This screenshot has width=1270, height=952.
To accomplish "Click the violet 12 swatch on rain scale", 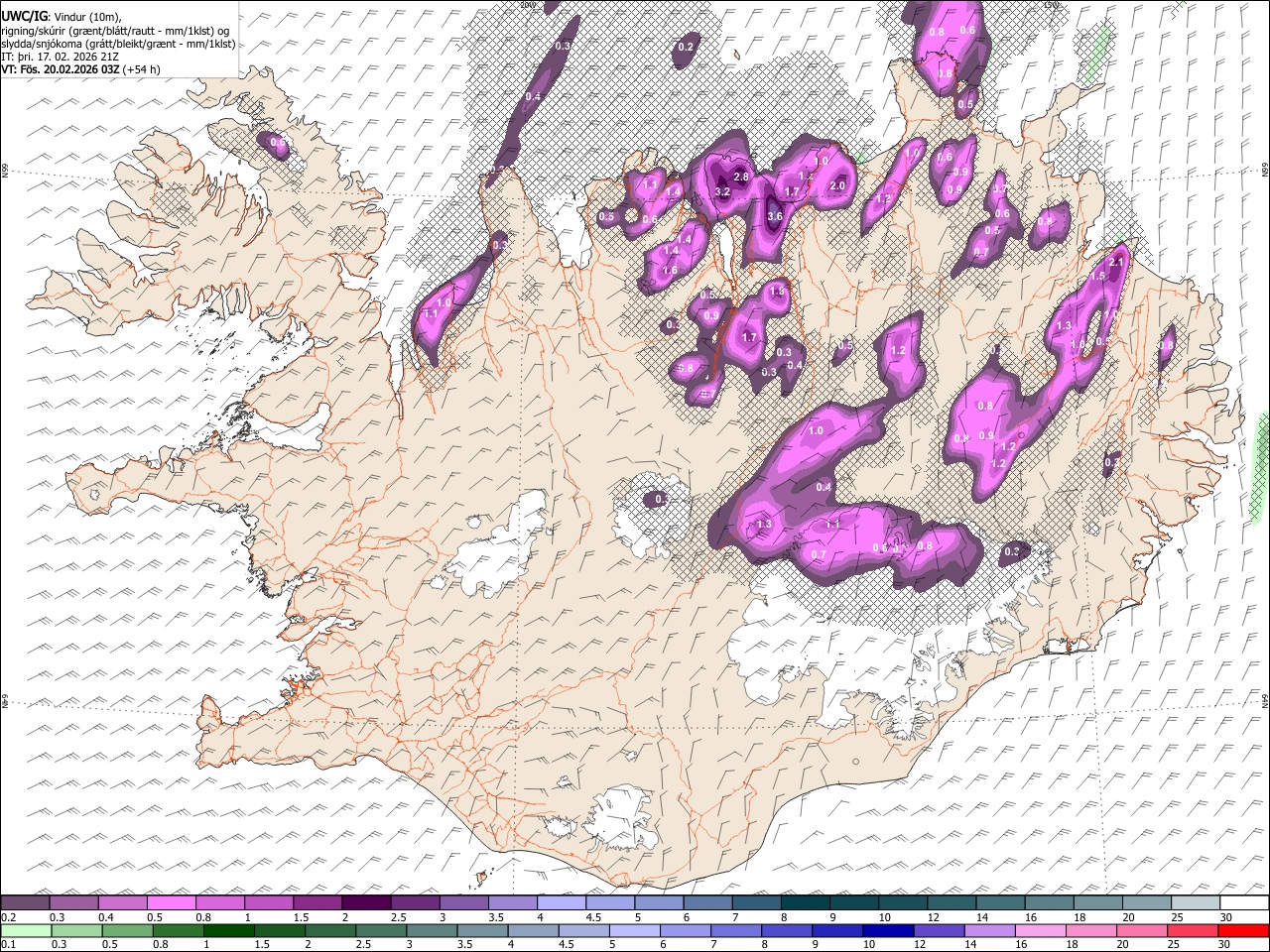I will pos(940,930).
